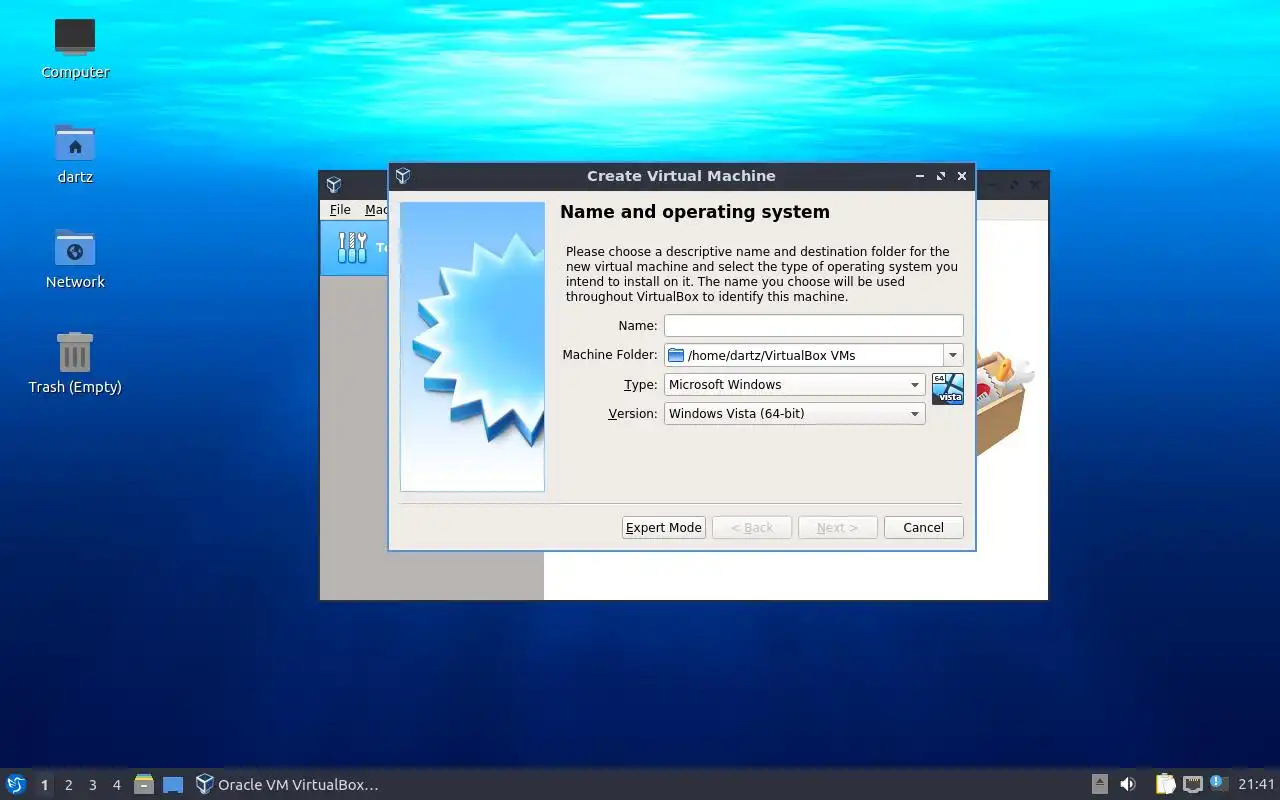Click the clock showing 21:41
Image resolution: width=1280 pixels, height=800 pixels.
[x=1257, y=784]
